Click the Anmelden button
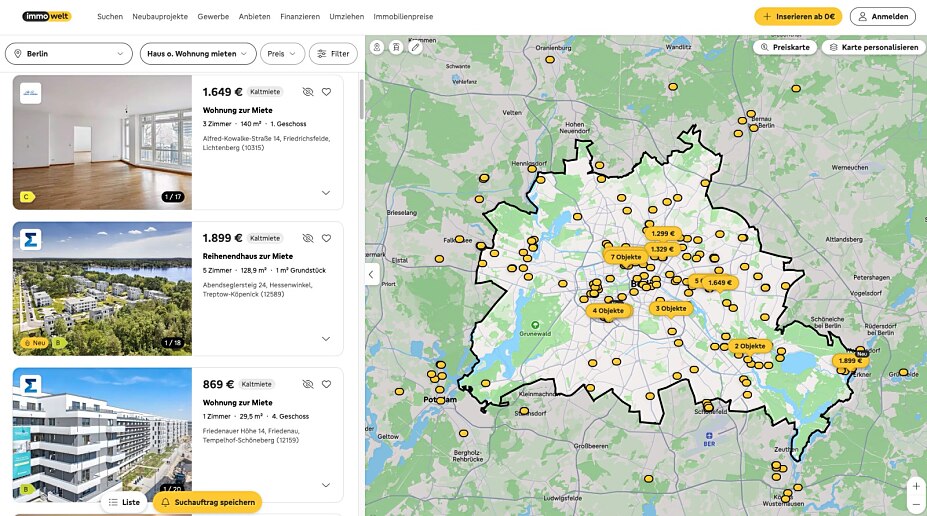The height and width of the screenshot is (516, 927). click(x=883, y=17)
